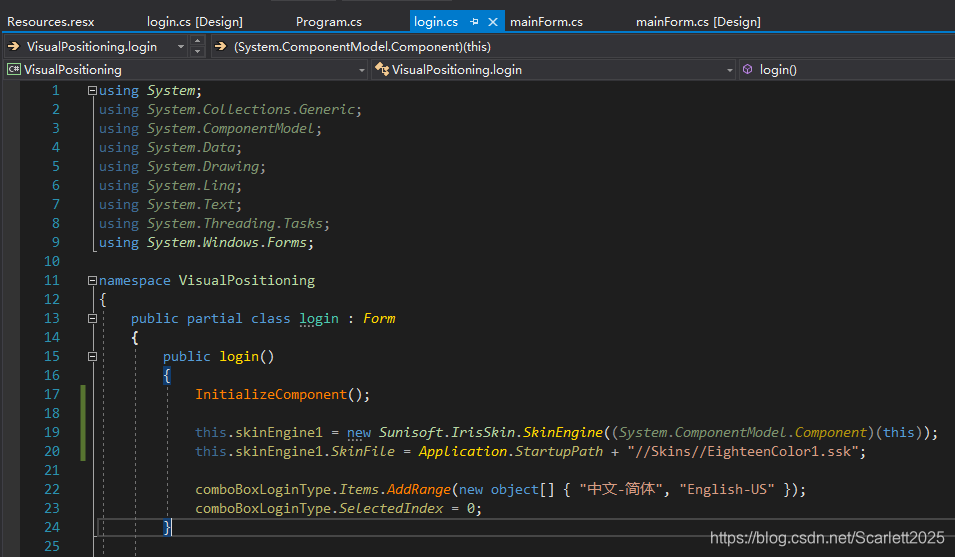Image resolution: width=955 pixels, height=557 pixels.
Task: Click the namespace name 'VisualPositioning' in code
Action: [x=247, y=280]
